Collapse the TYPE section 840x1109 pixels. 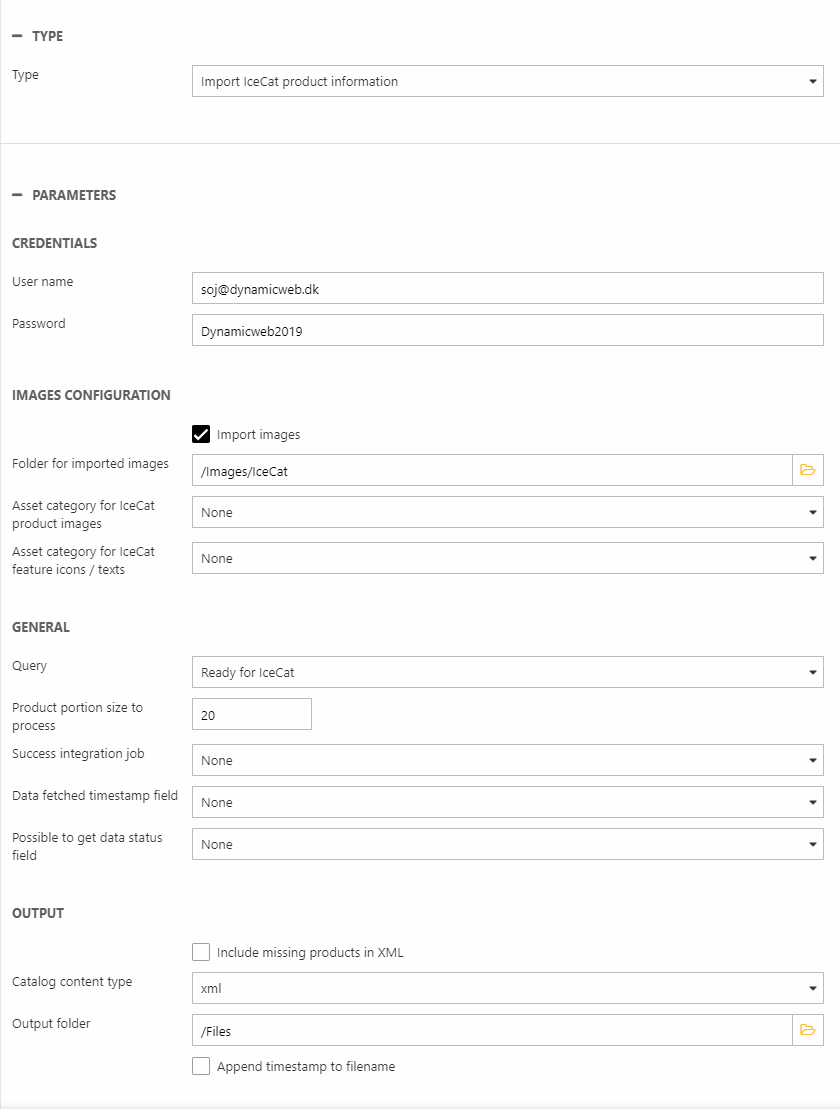tap(17, 36)
